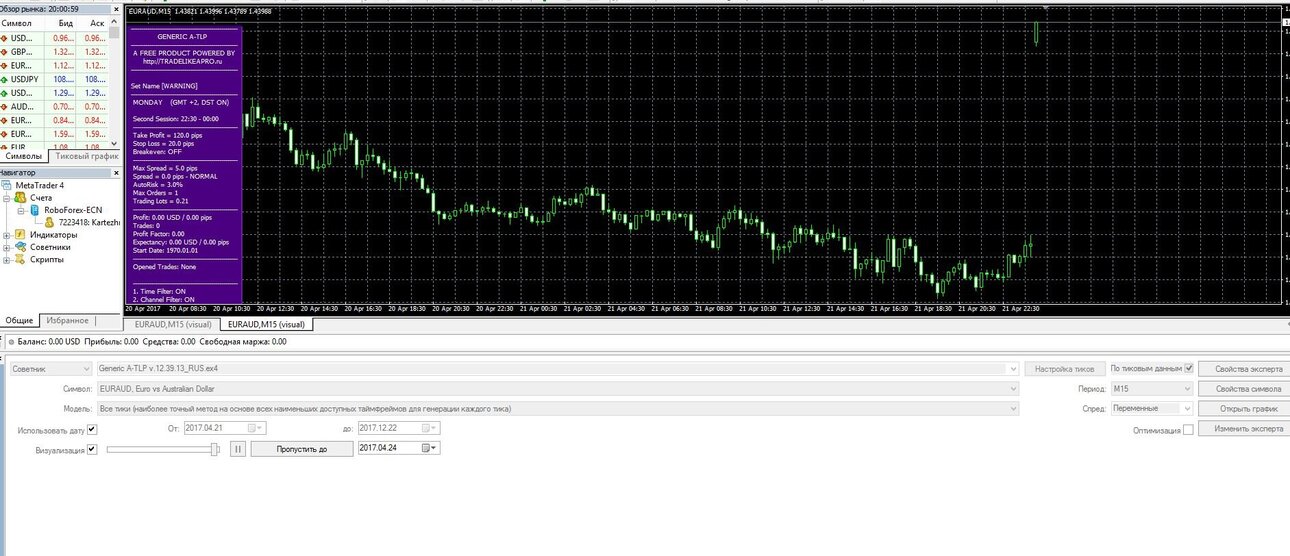1290x556 pixels.
Task: Click the Индикаторы indicators icon
Action: [20, 235]
